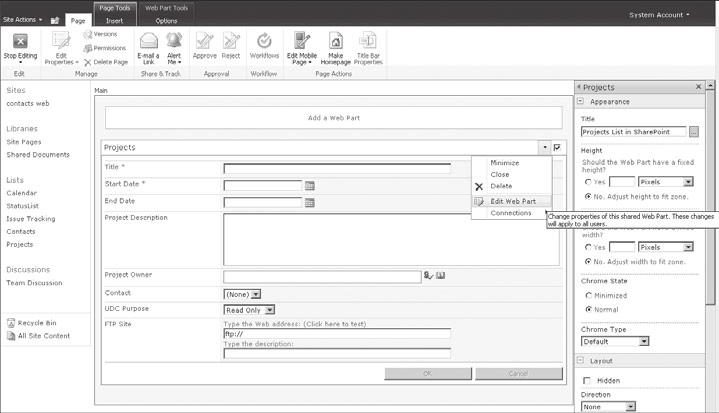Select Yes for fixed height
Viewport: 719px width, 413px height.
[588, 182]
